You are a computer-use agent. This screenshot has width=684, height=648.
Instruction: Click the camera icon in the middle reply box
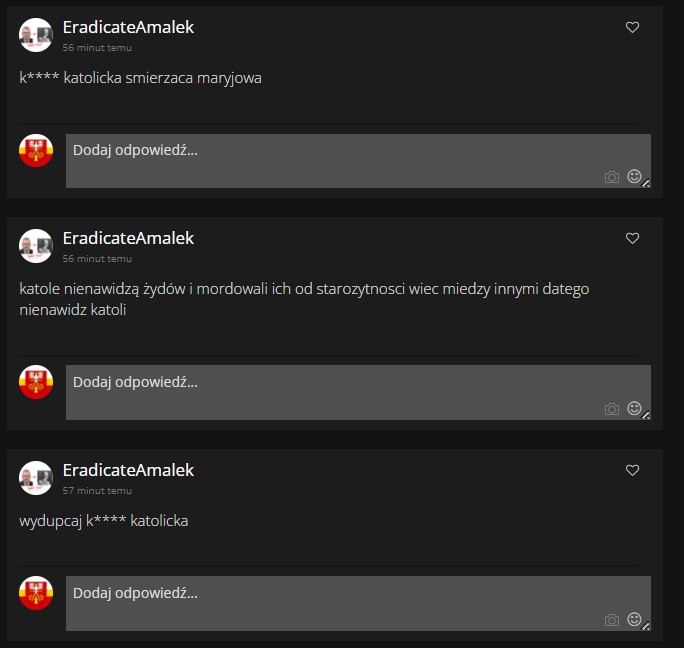coord(612,409)
